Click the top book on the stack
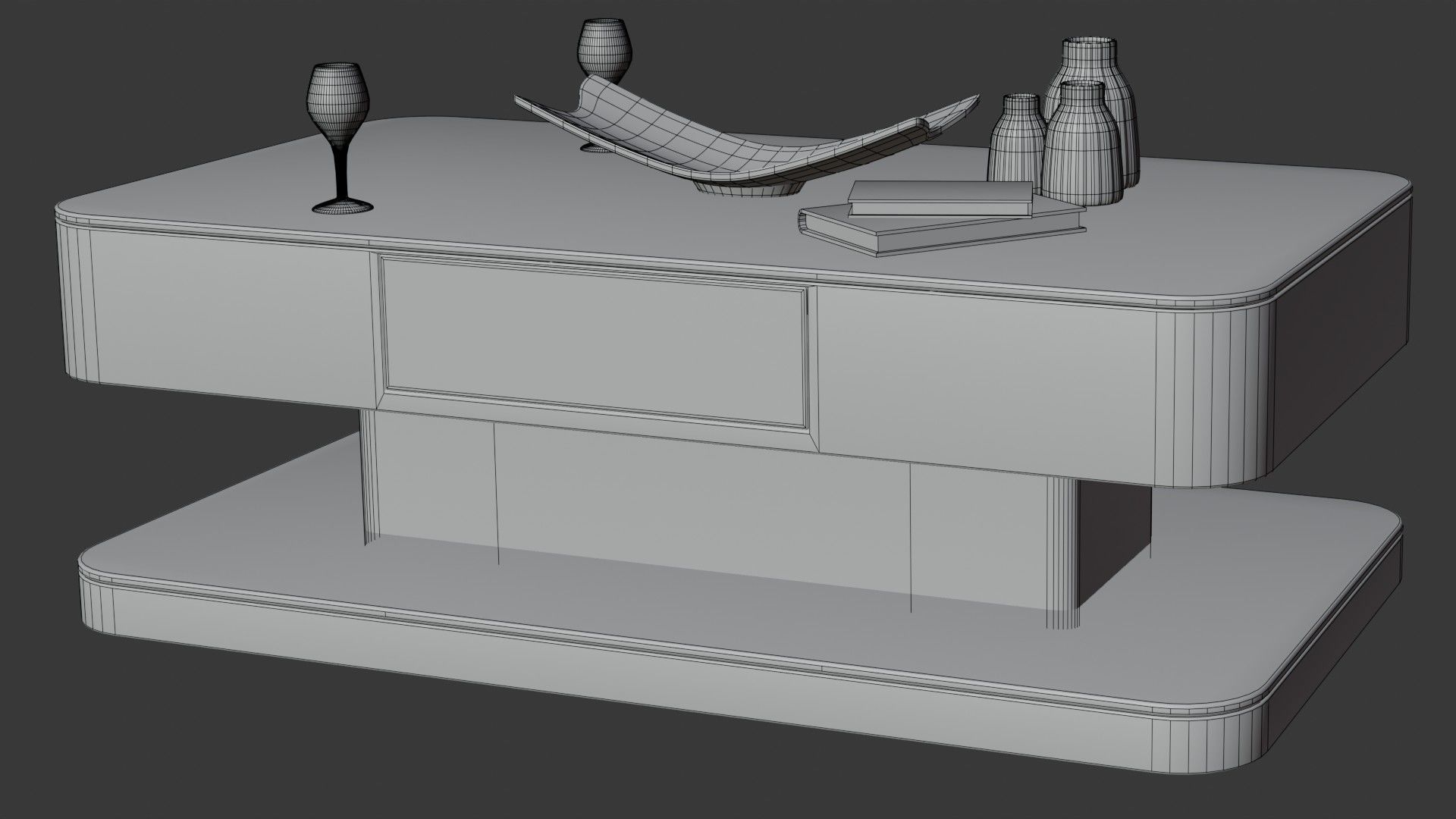Image resolution: width=1456 pixels, height=819 pixels. (x=940, y=198)
